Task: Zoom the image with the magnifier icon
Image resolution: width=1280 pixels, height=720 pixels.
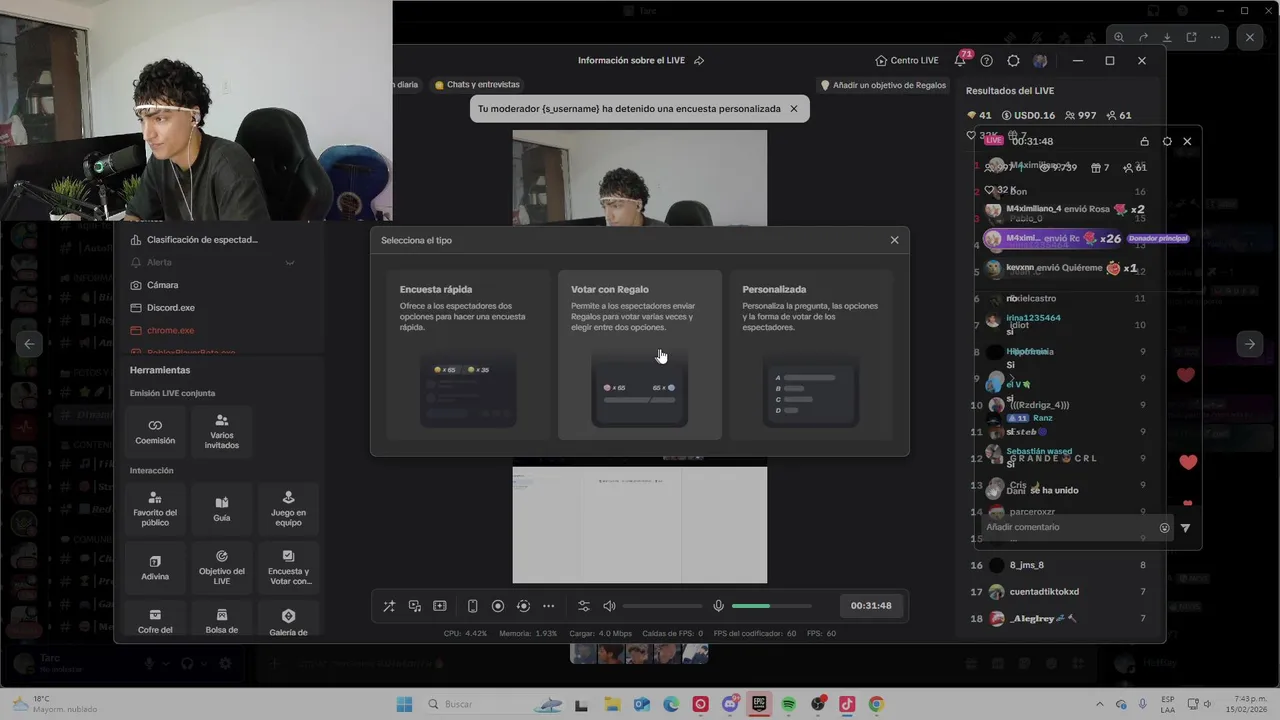Action: [x=1120, y=37]
